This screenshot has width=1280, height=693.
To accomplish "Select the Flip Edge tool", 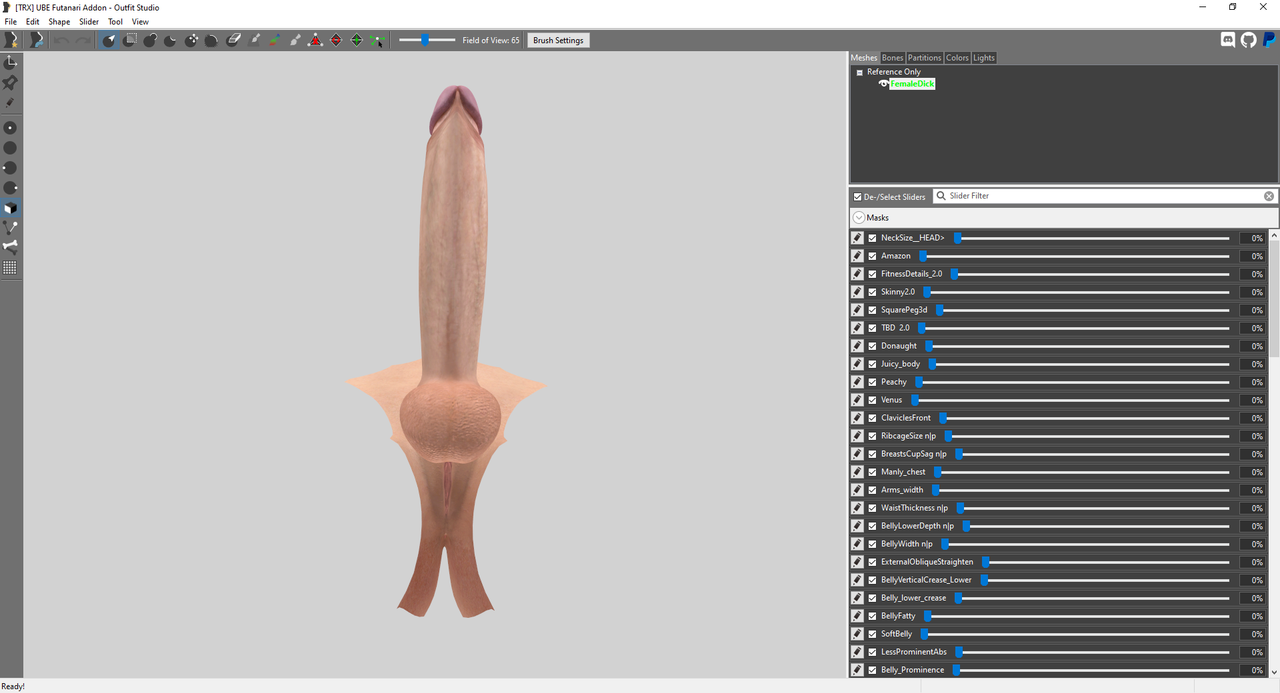I will click(336, 40).
